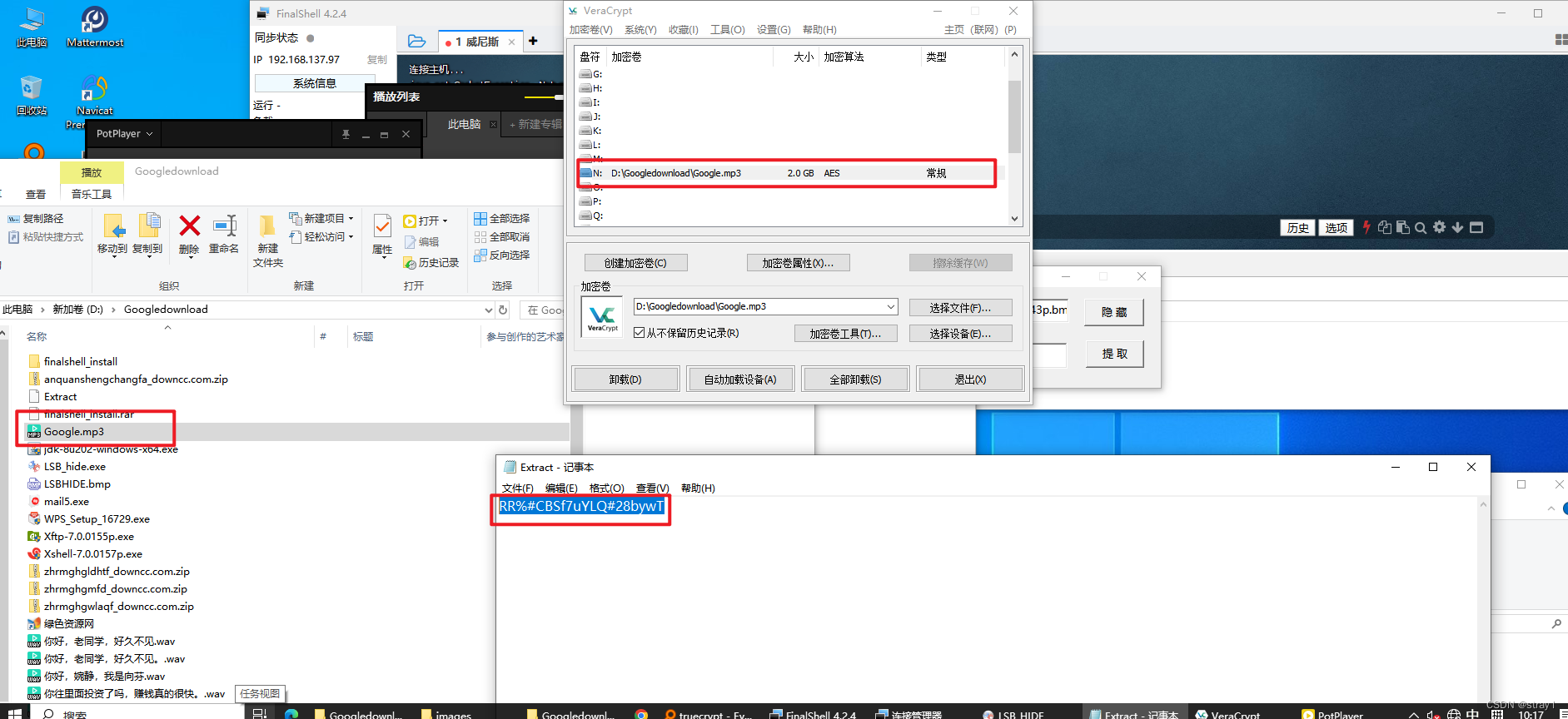Click the Move to (移动到) icon
Screen dimensions: 1568x719
coord(113,226)
